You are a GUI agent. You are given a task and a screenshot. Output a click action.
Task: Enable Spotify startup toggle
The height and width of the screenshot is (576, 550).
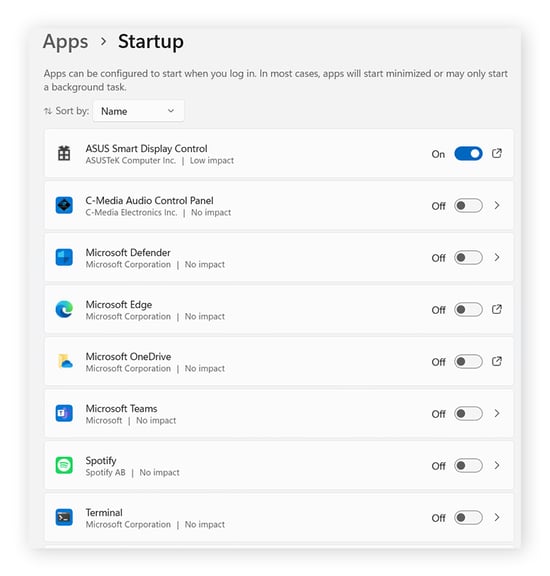pyautogui.click(x=468, y=465)
